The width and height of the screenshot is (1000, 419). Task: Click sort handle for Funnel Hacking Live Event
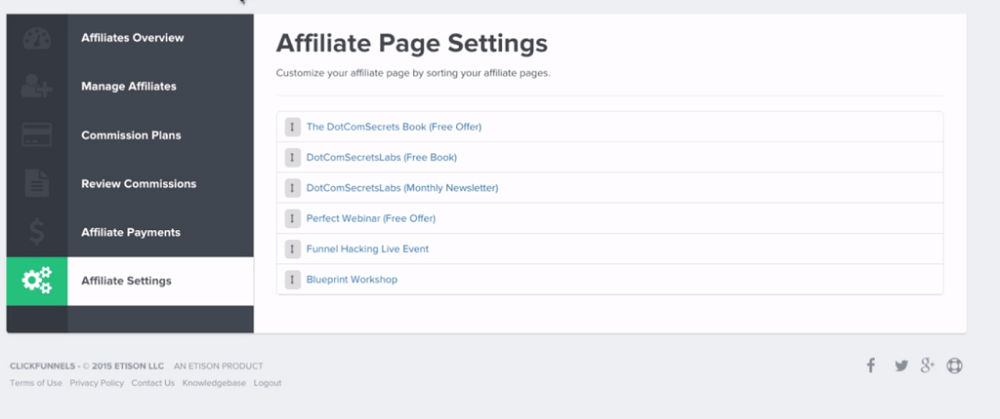[x=293, y=249]
